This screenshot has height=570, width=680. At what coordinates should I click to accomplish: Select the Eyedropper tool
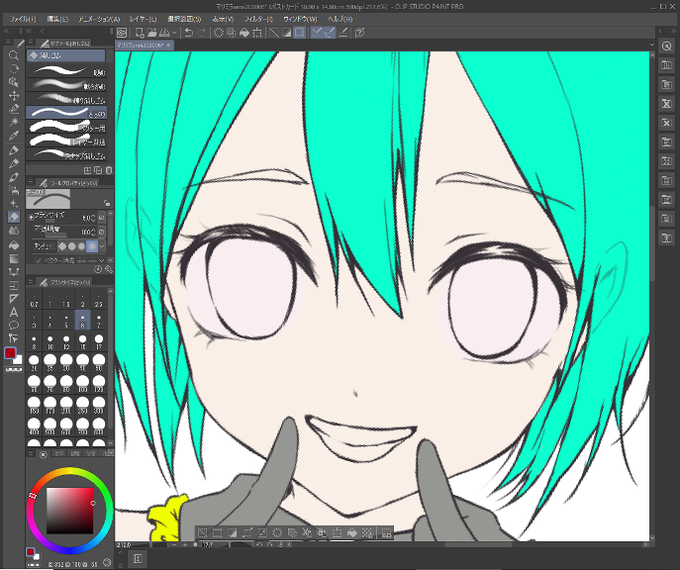(14, 136)
